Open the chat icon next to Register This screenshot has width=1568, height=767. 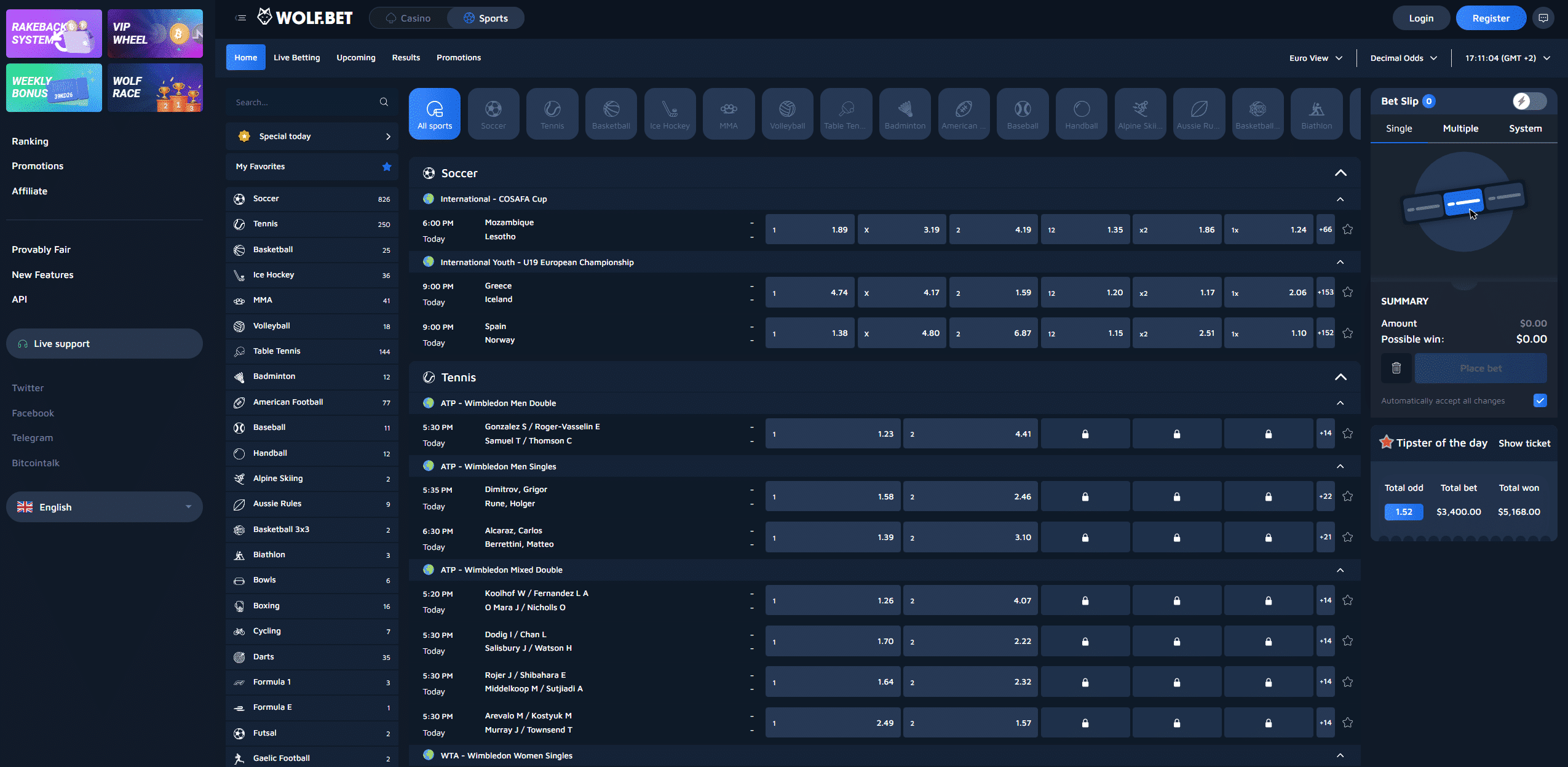click(x=1543, y=18)
